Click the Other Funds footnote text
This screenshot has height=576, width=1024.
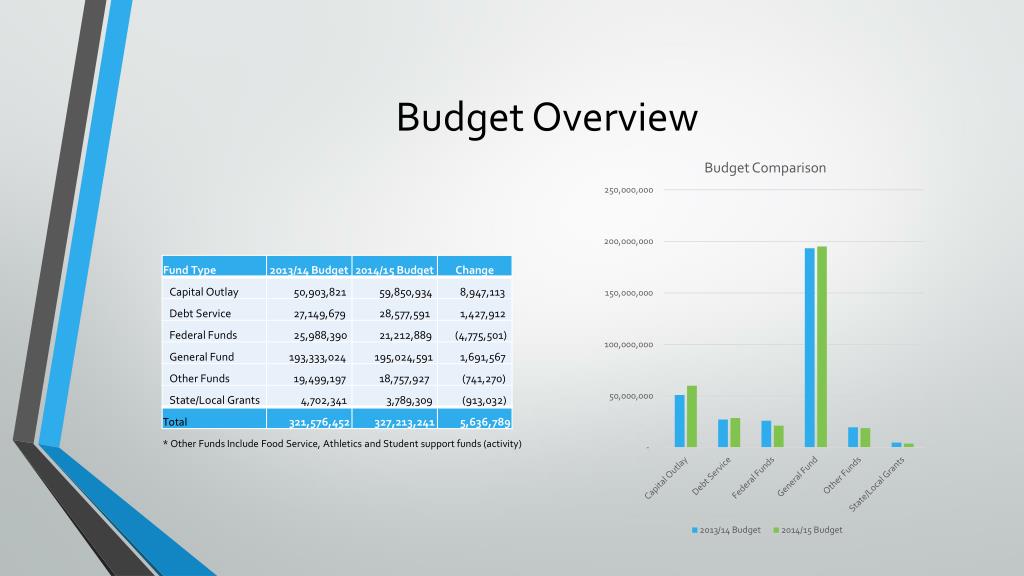[342, 444]
